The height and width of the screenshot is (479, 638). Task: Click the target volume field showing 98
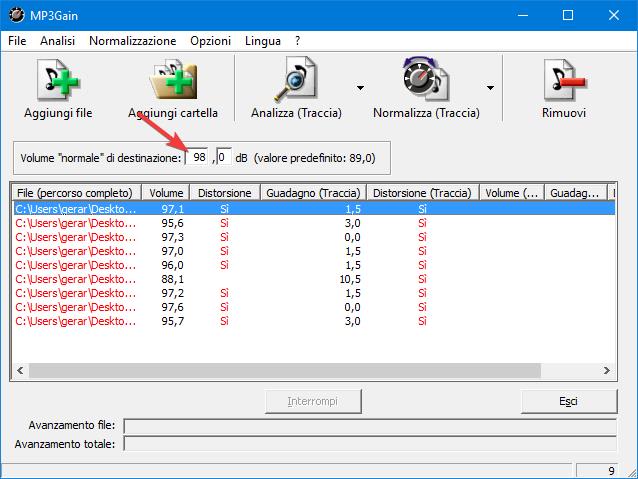(197, 157)
